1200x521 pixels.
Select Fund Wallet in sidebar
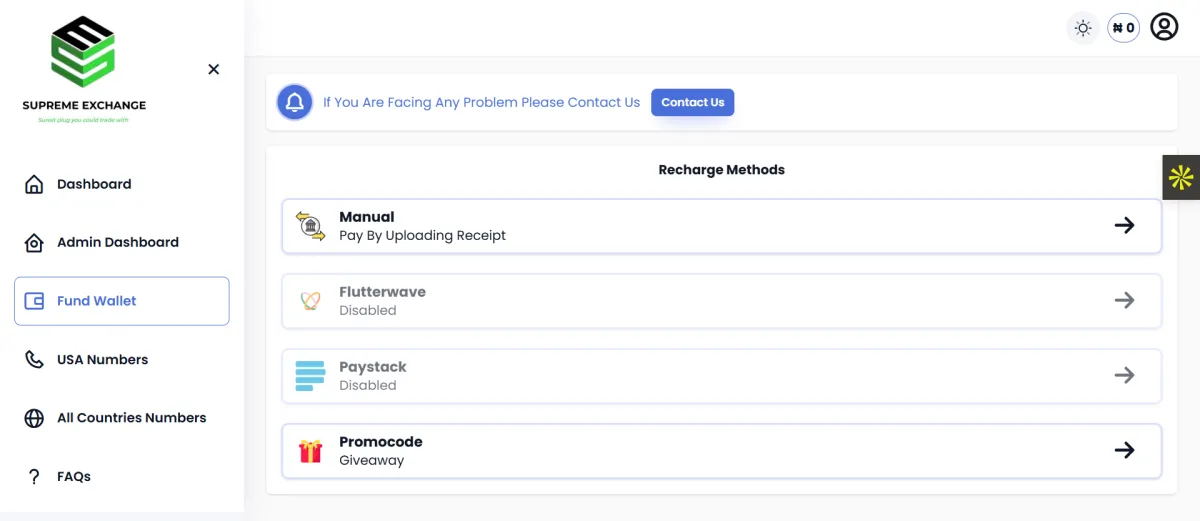coord(122,301)
